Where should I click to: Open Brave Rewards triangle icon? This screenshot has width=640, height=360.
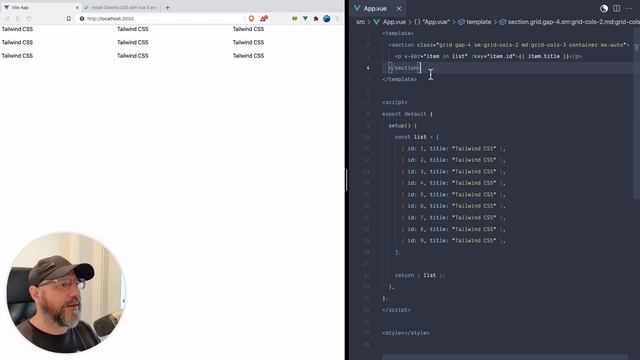tap(264, 19)
